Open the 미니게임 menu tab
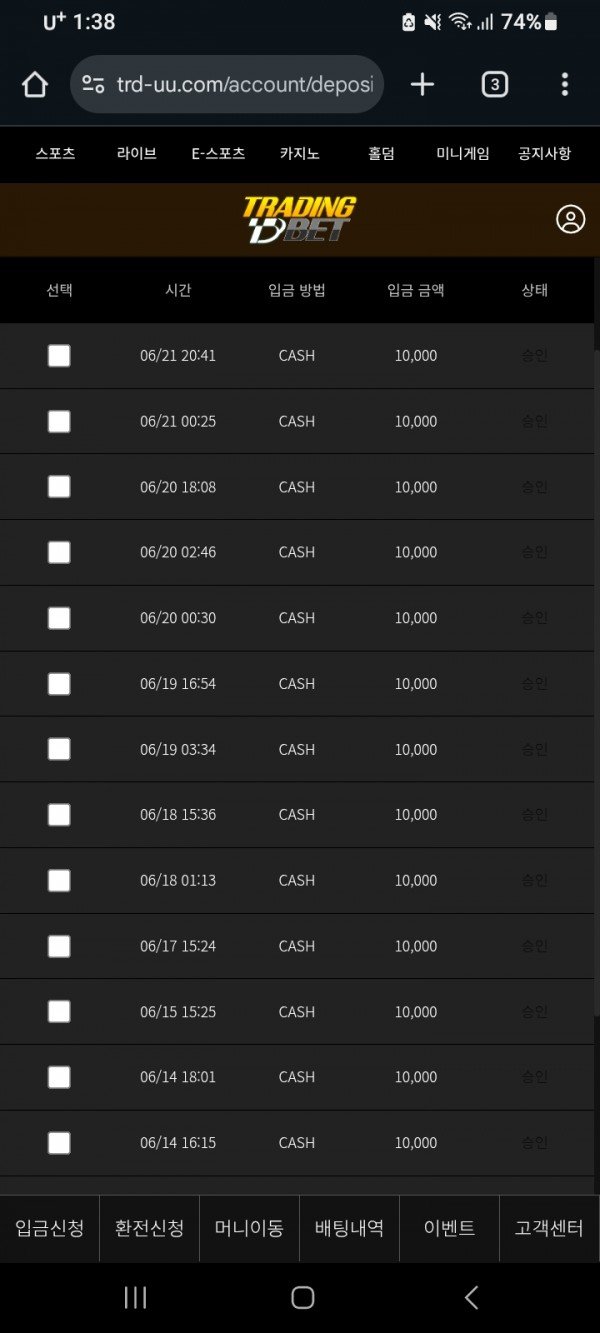The height and width of the screenshot is (1333, 600). click(463, 154)
